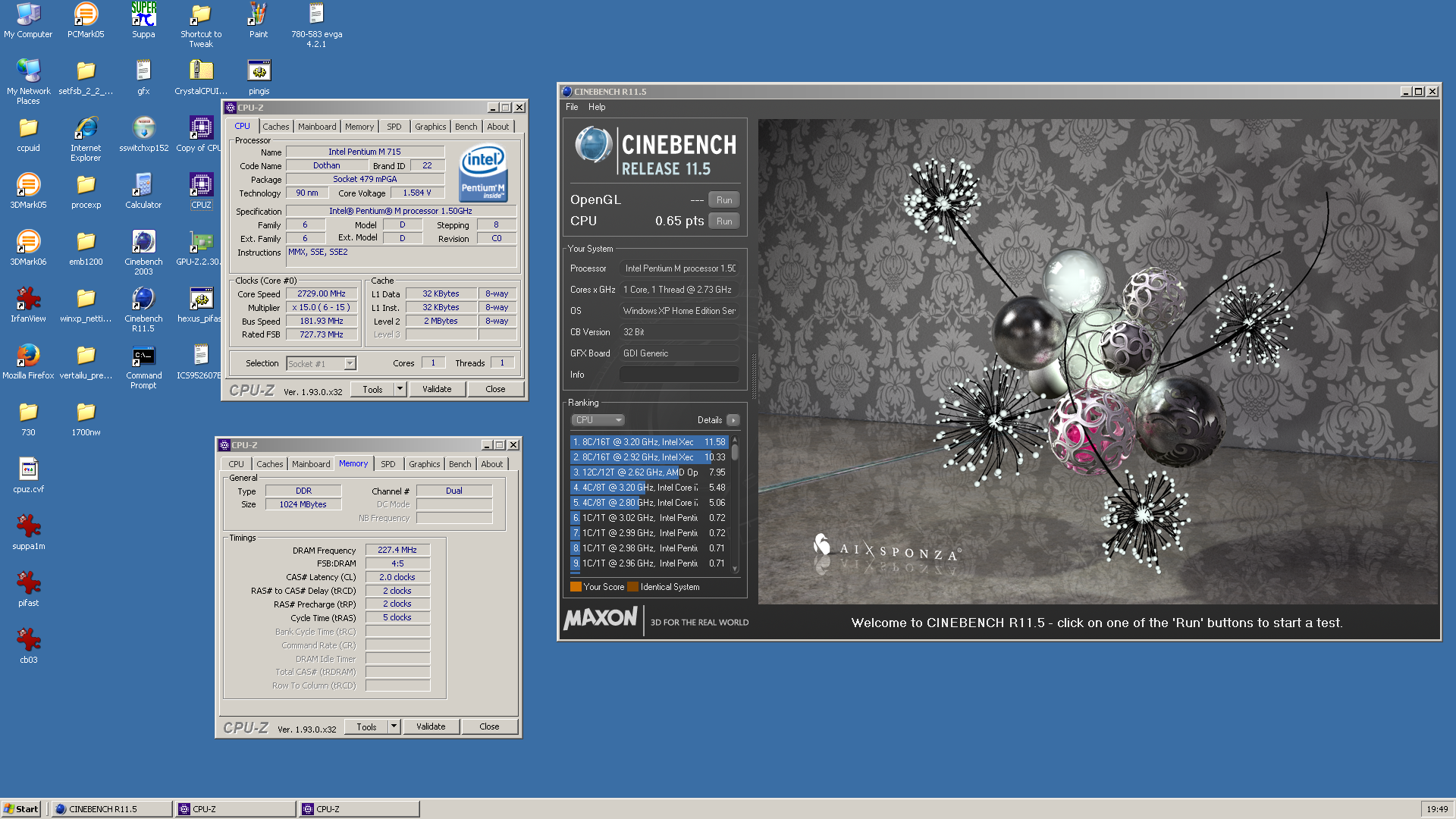Viewport: 1456px width, 819px height.
Task: Launch the 3DMark06 desktop icon
Action: click(x=28, y=247)
